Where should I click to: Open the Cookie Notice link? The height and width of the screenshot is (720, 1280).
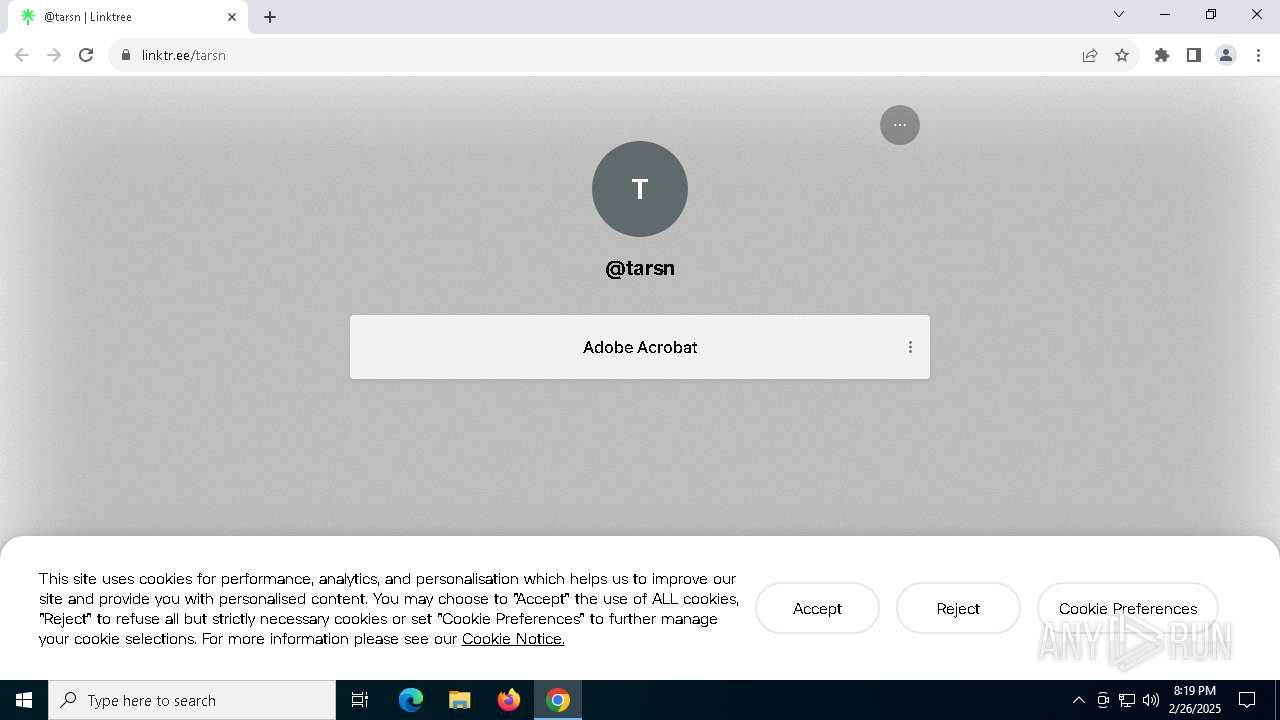513,639
